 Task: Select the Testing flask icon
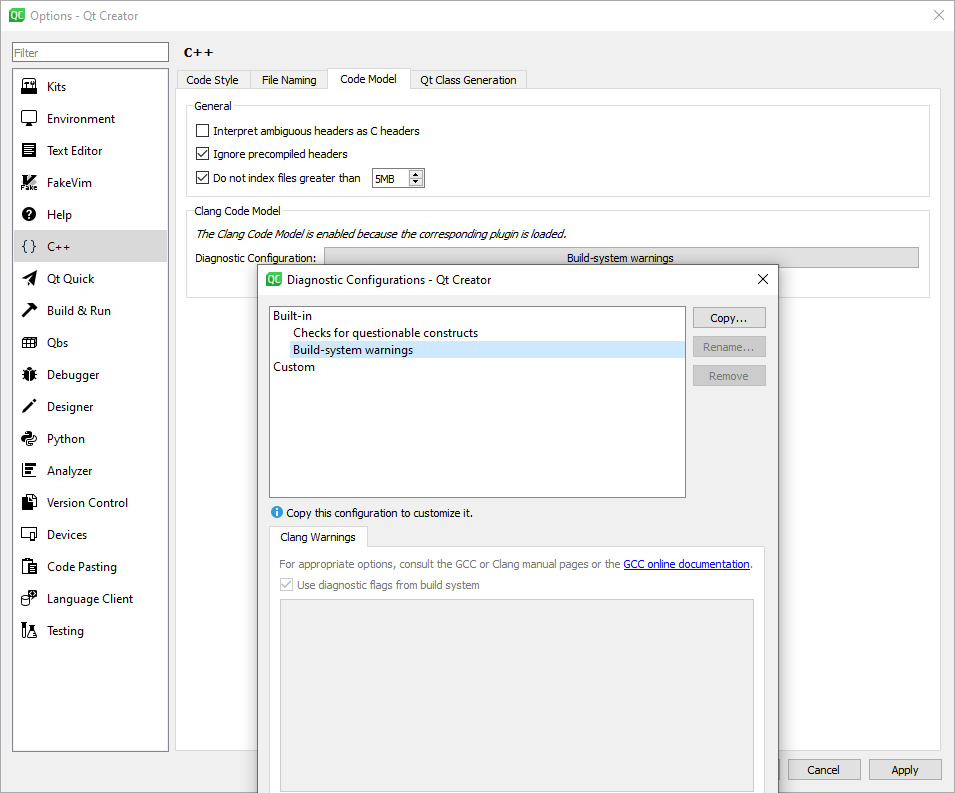29,631
